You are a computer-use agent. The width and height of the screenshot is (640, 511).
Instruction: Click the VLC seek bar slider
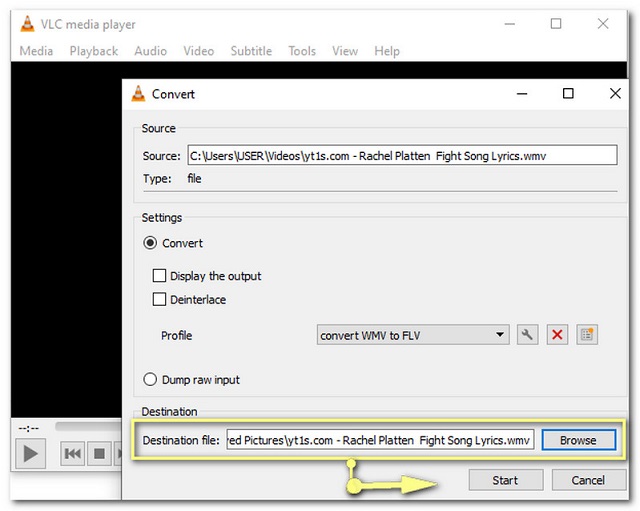click(88, 427)
